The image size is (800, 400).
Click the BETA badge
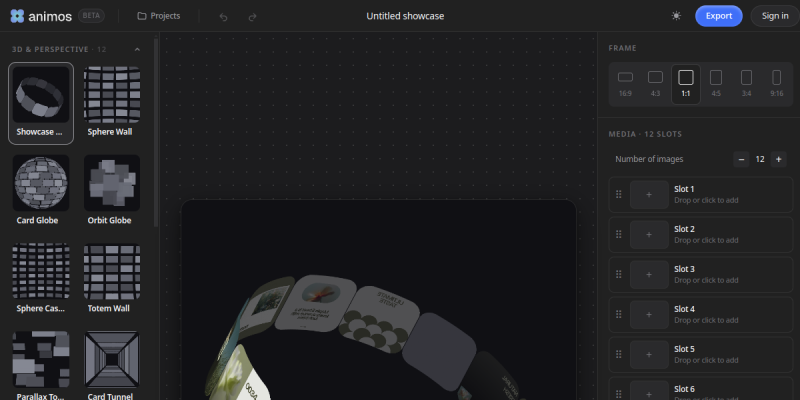click(91, 16)
